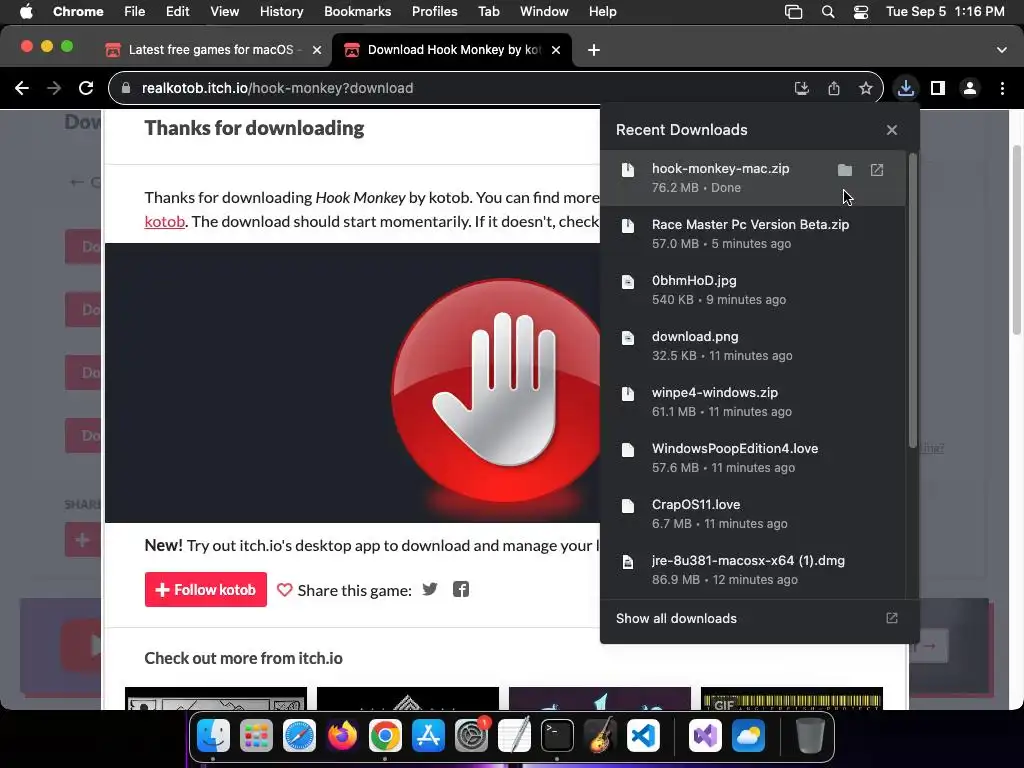Image resolution: width=1024 pixels, height=768 pixels.
Task: Close the Latest free games tab
Action: click(x=317, y=50)
